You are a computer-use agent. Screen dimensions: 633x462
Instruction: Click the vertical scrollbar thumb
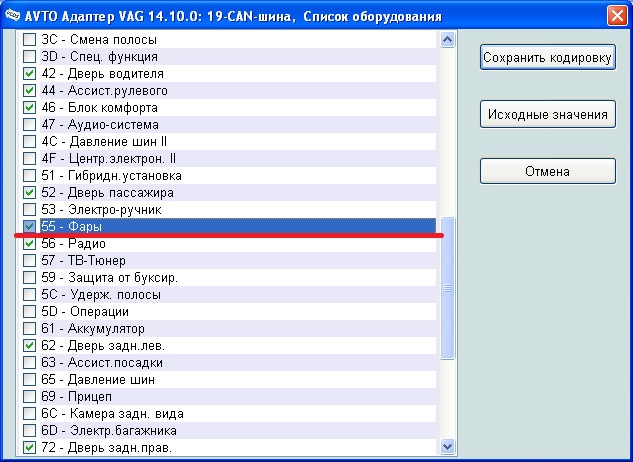[447, 288]
